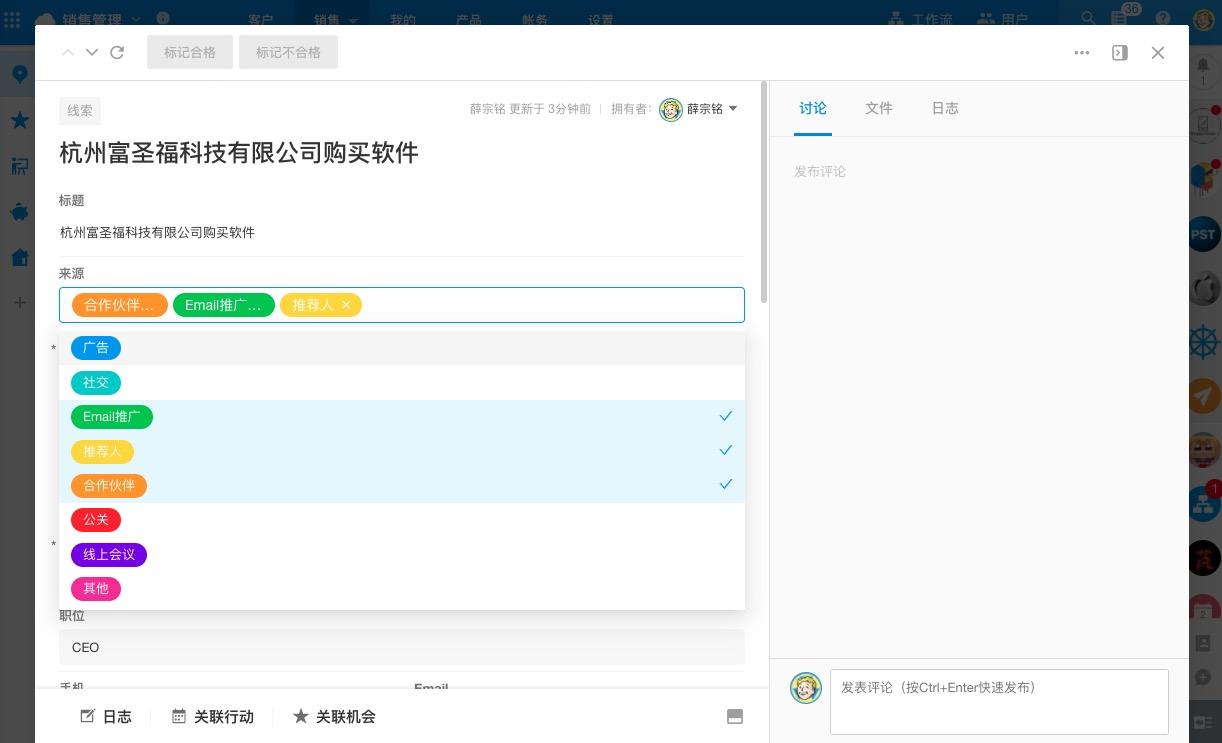Open the owner 薛宗铭 dropdown arrow
The width and height of the screenshot is (1222, 743).
point(733,108)
